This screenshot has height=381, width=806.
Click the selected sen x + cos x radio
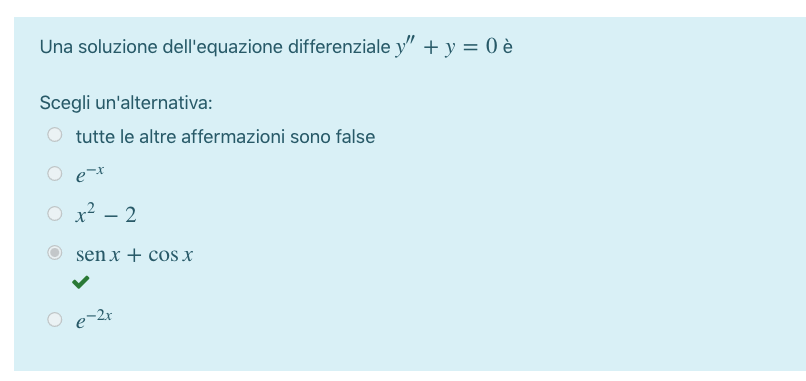pos(54,252)
